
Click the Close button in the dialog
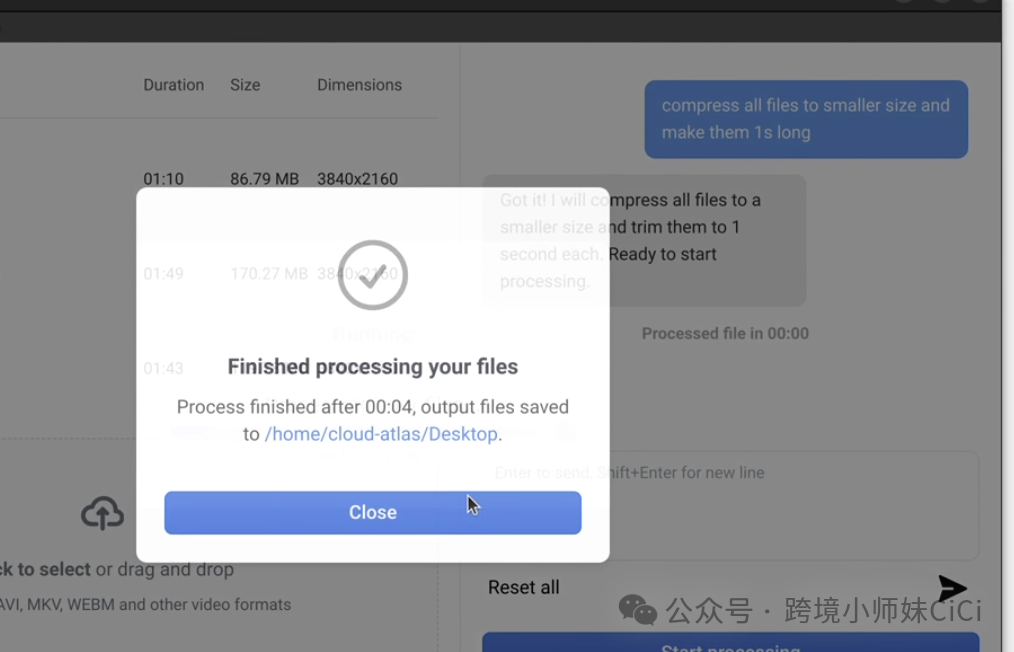(x=372, y=512)
